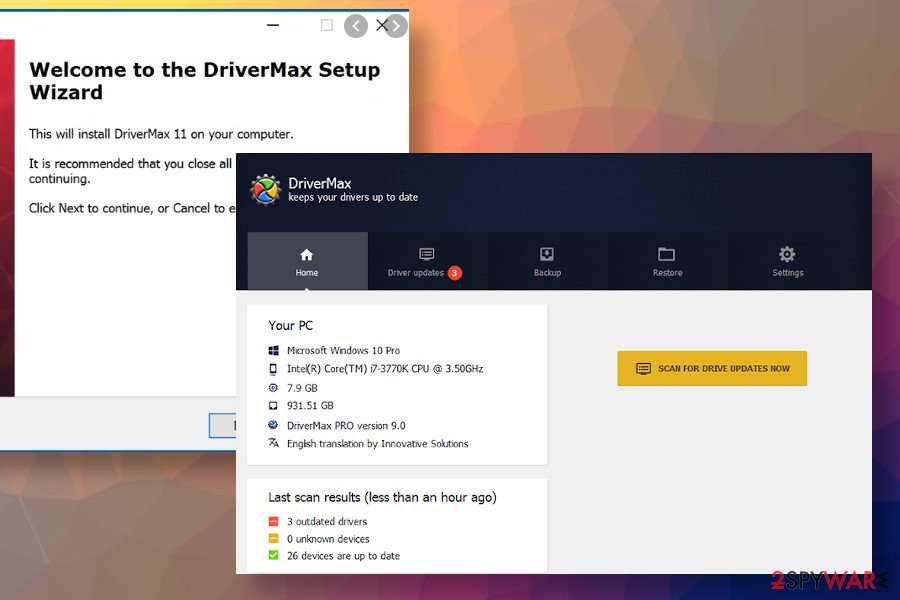The height and width of the screenshot is (600, 900).
Task: Click the 'Intel(R) Core(TM) i7-3770K CPU @ 3.50GHz' text
Action: click(385, 369)
